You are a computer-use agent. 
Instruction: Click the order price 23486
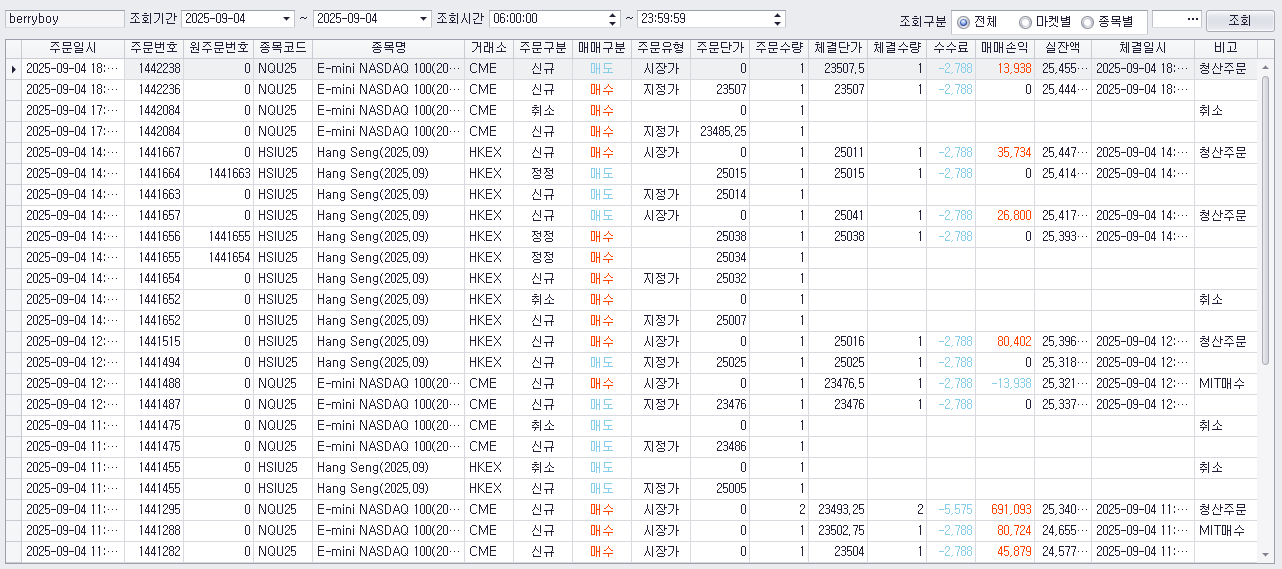click(x=731, y=447)
